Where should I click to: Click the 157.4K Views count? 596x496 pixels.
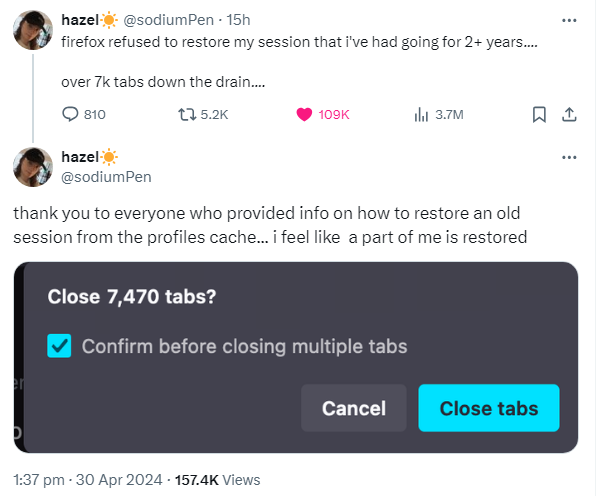tap(217, 480)
